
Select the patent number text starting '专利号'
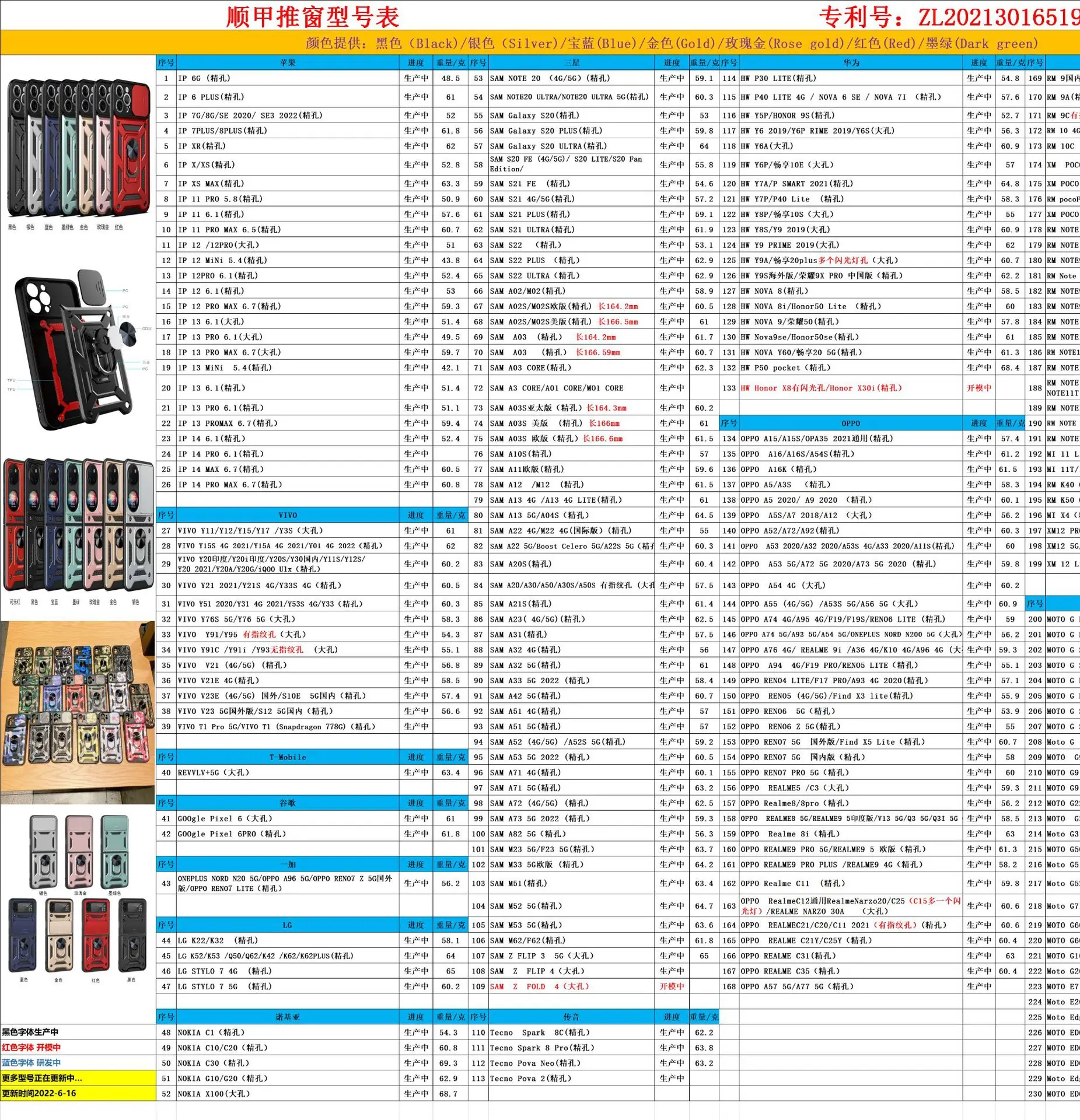click(x=949, y=17)
